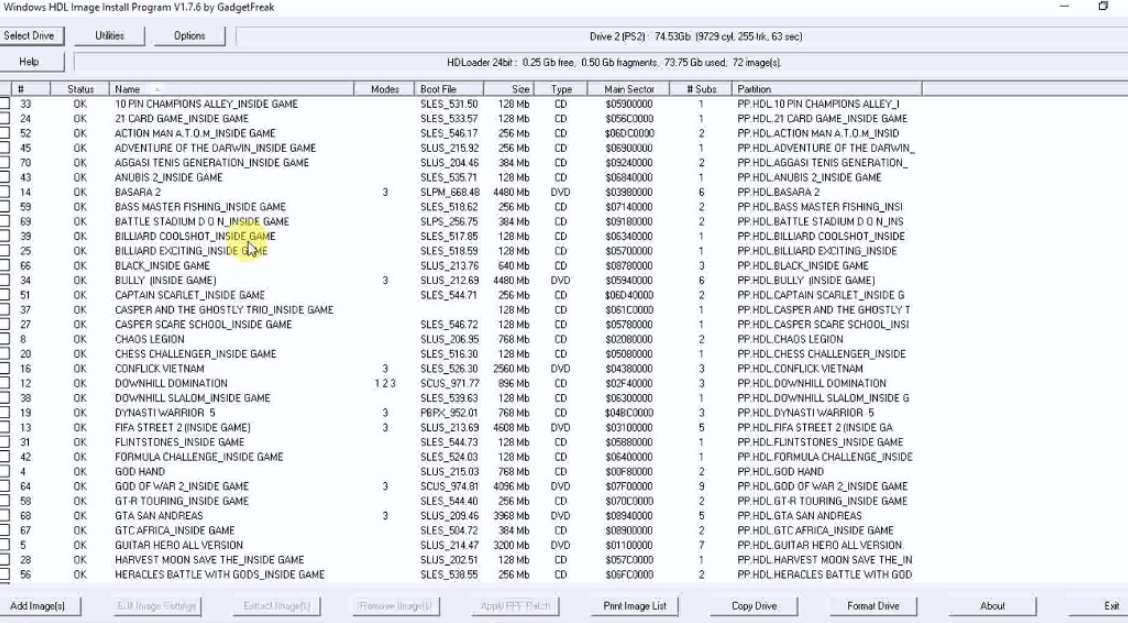Click boot file SCUS_971.77 cell
Screen dimensions: 1128x623
(x=450, y=383)
